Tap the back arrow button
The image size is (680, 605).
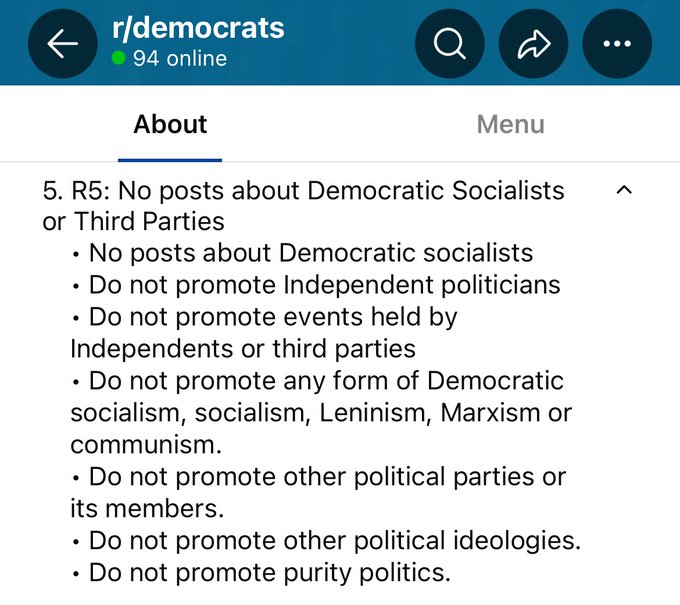(63, 44)
